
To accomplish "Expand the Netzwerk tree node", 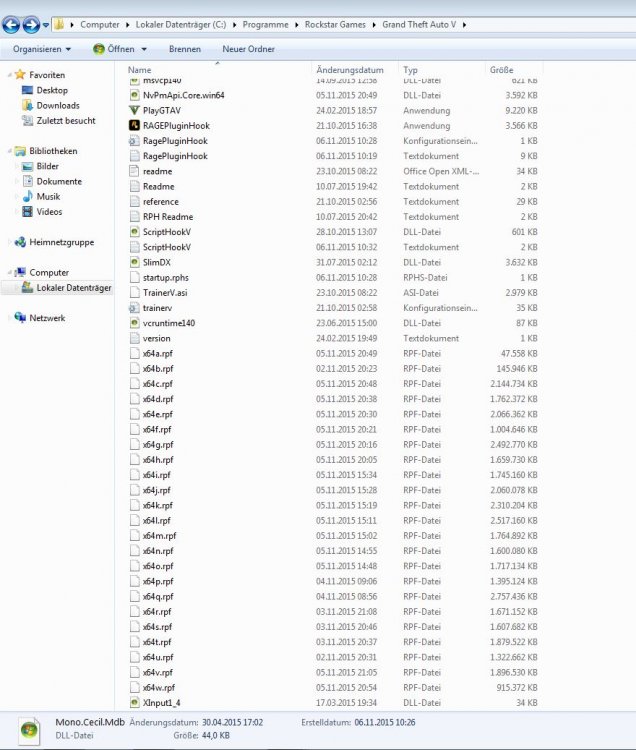I will (9, 318).
